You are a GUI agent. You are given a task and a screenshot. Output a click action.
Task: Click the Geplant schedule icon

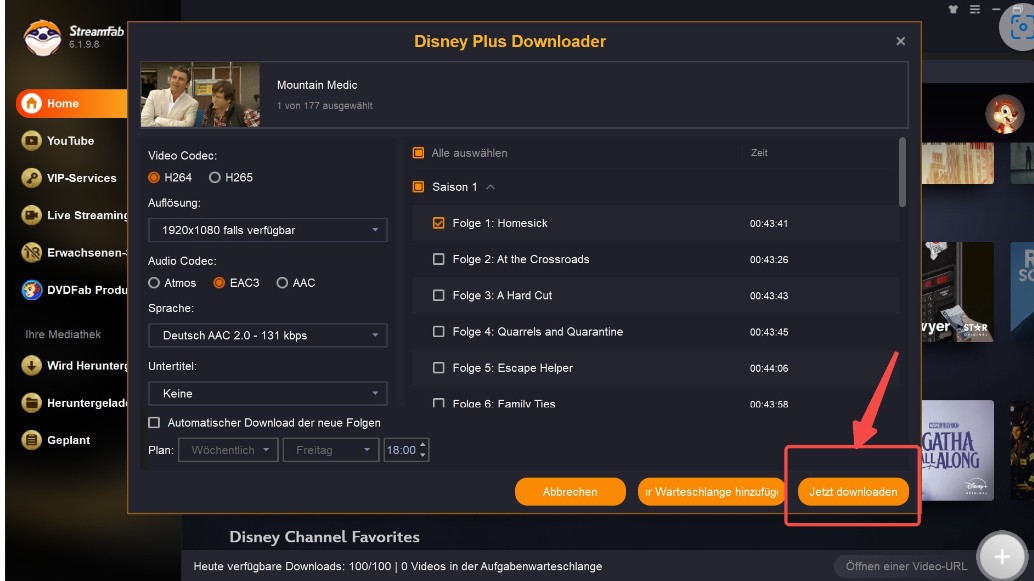[31, 440]
